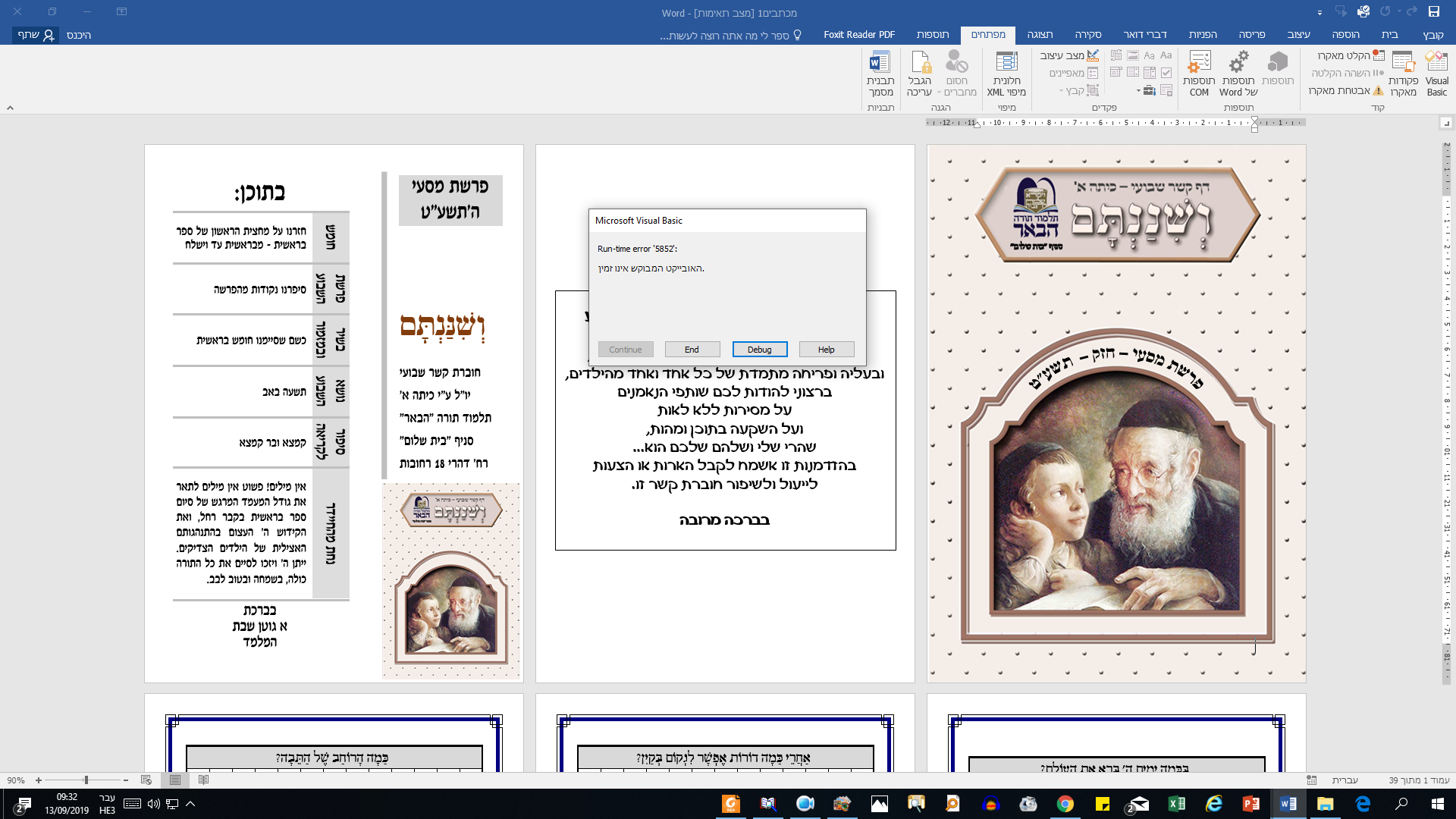
Task: Expand the Legacy Tools dropdown
Action: (x=1144, y=91)
